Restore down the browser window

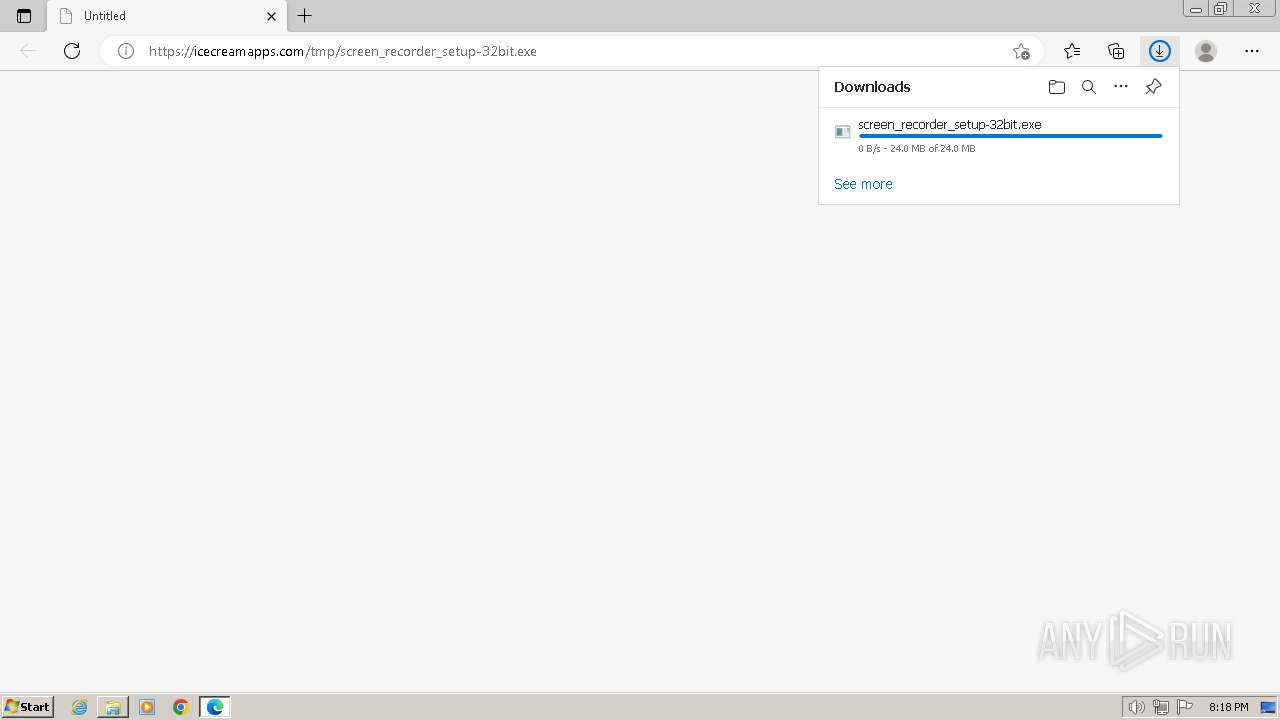click(1221, 9)
